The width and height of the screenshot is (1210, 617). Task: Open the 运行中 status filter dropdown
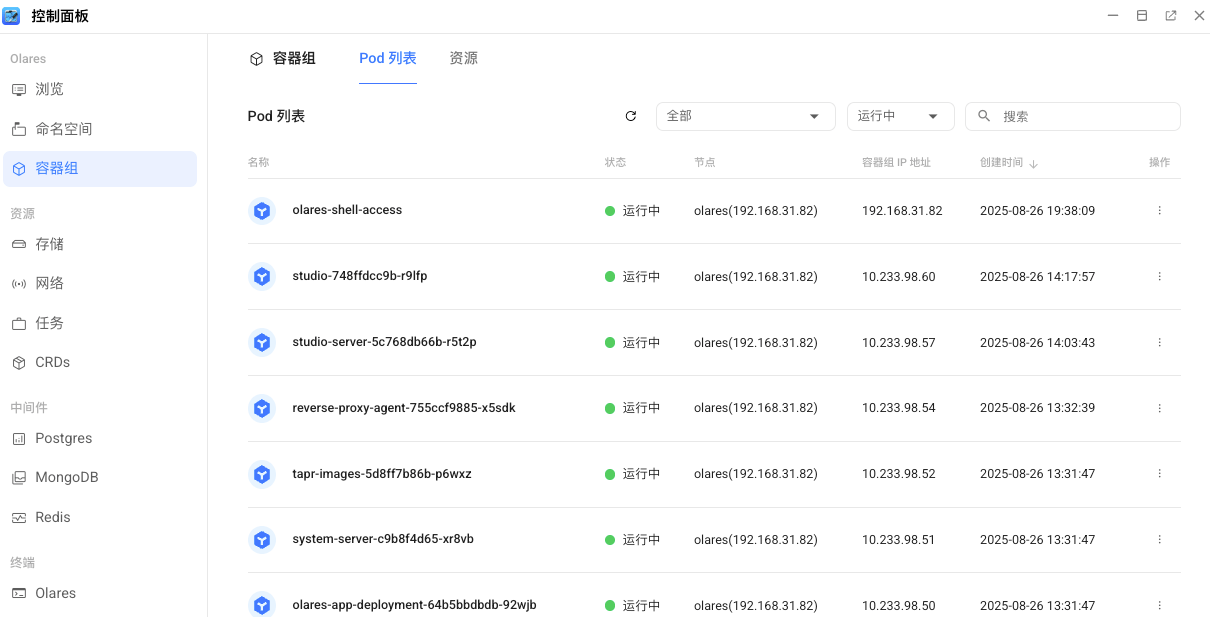point(900,116)
